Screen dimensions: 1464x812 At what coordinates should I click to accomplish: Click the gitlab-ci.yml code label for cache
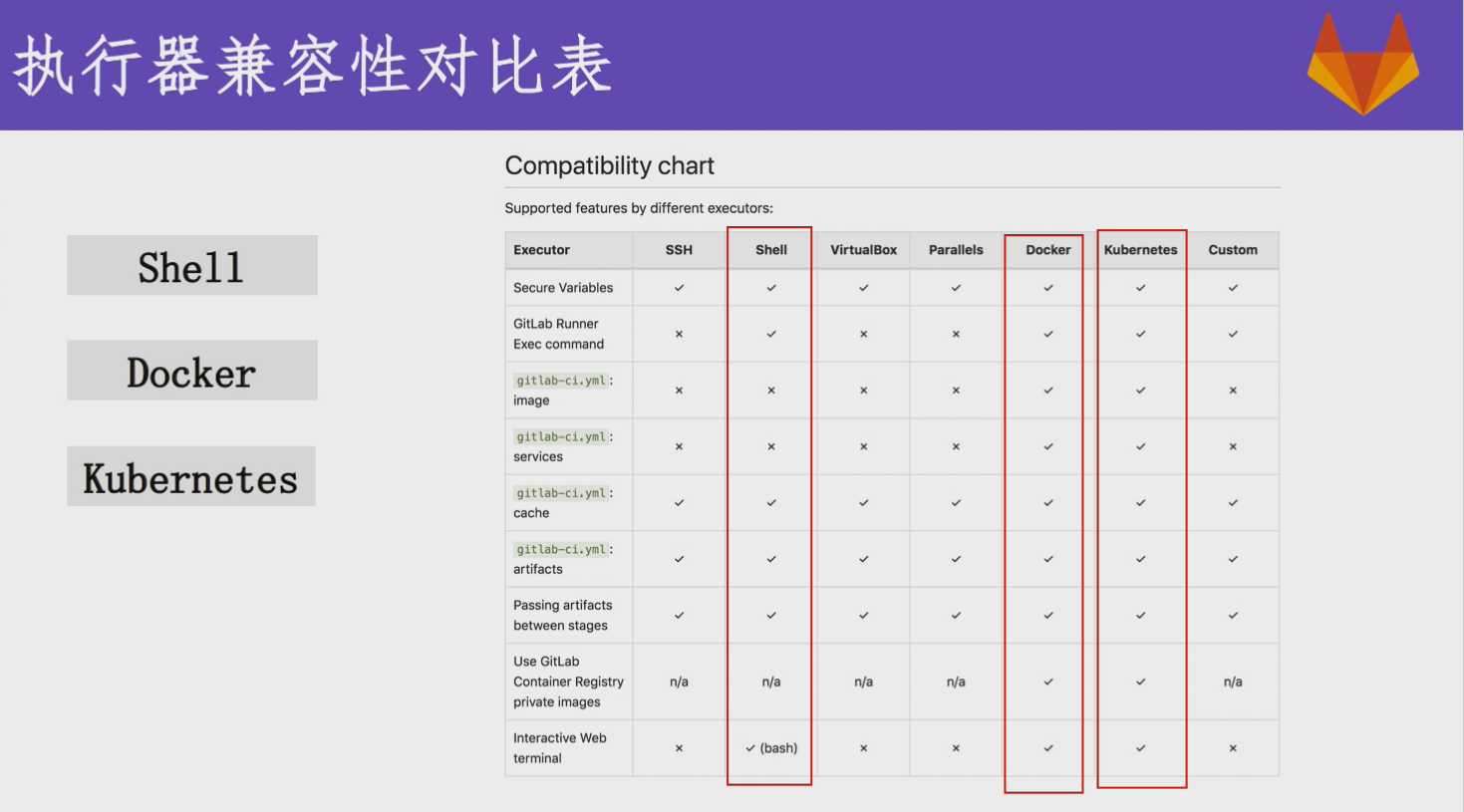point(561,493)
